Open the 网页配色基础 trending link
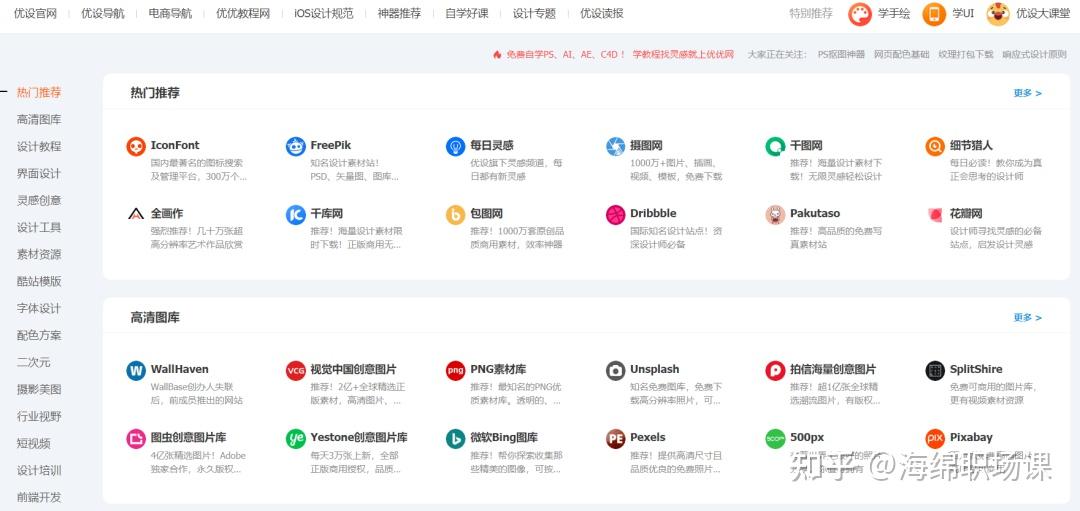Viewport: 1080px width, 511px height. coord(902,54)
